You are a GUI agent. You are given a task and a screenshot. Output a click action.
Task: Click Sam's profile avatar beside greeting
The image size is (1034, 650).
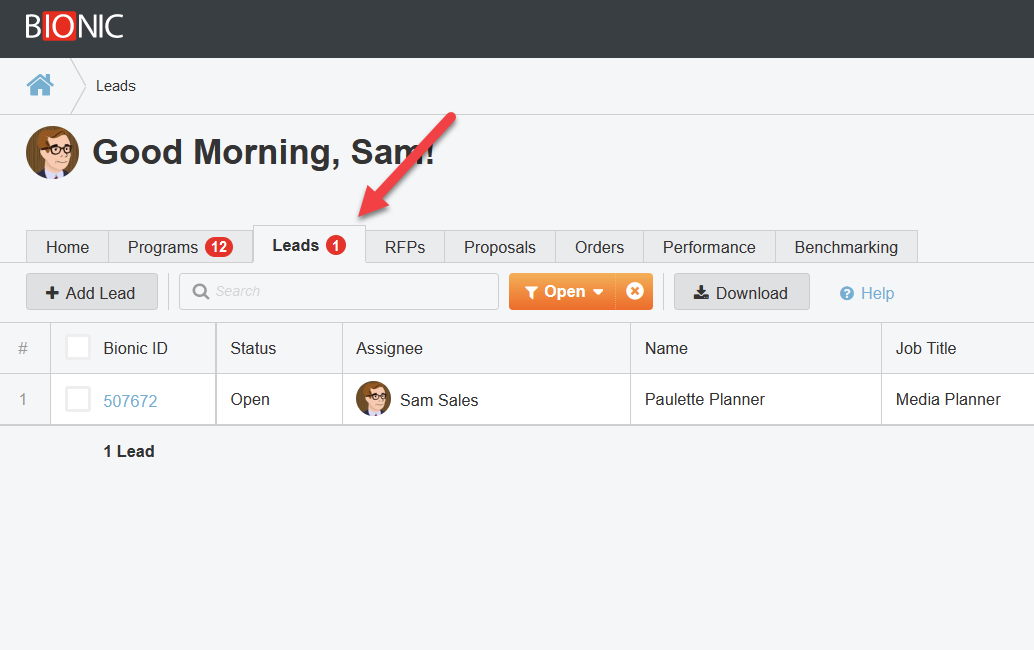click(52, 152)
